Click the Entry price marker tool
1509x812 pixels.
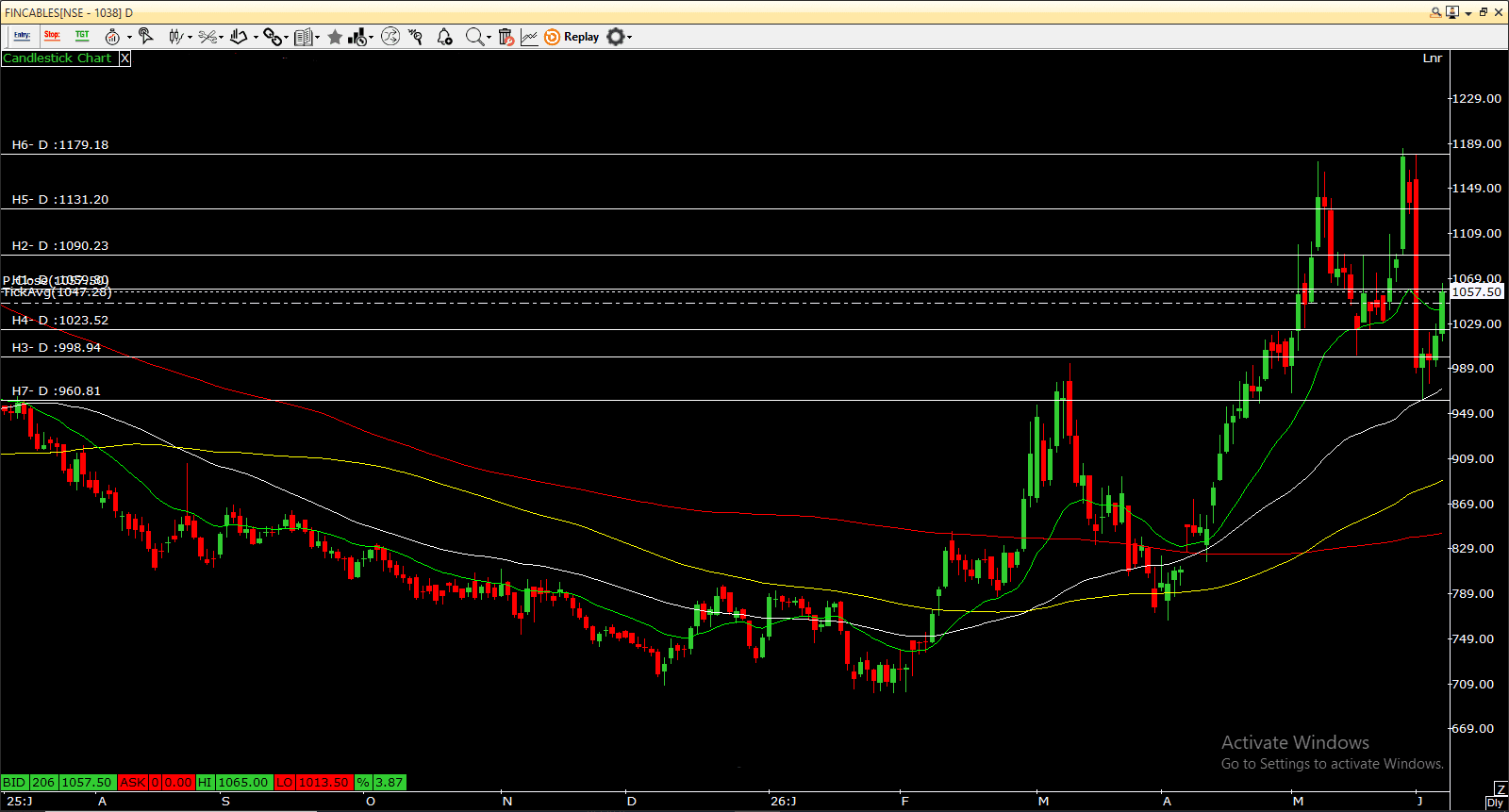click(x=22, y=36)
